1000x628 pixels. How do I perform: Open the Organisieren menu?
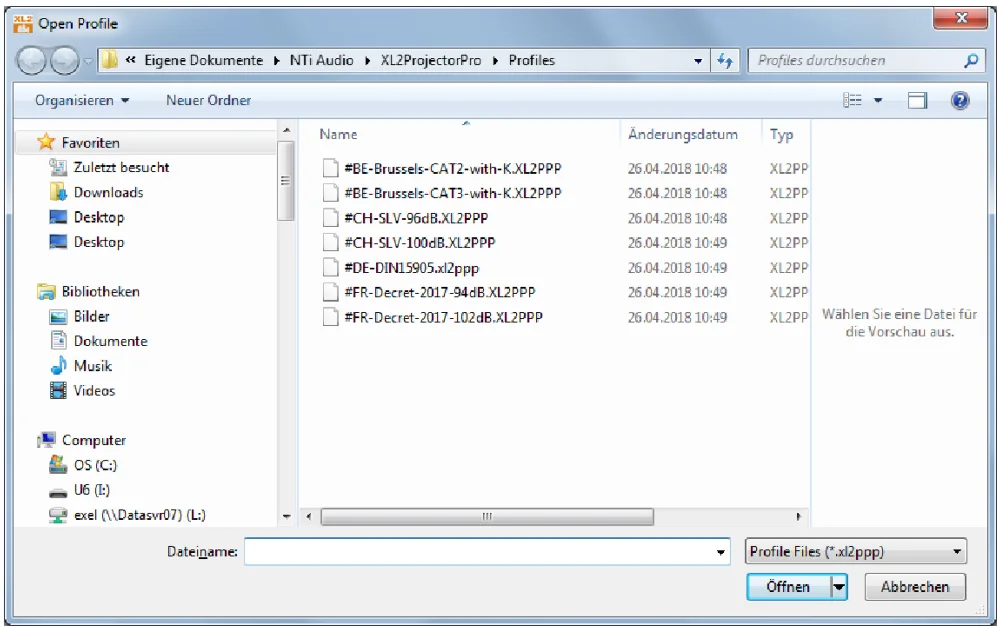pyautogui.click(x=82, y=100)
